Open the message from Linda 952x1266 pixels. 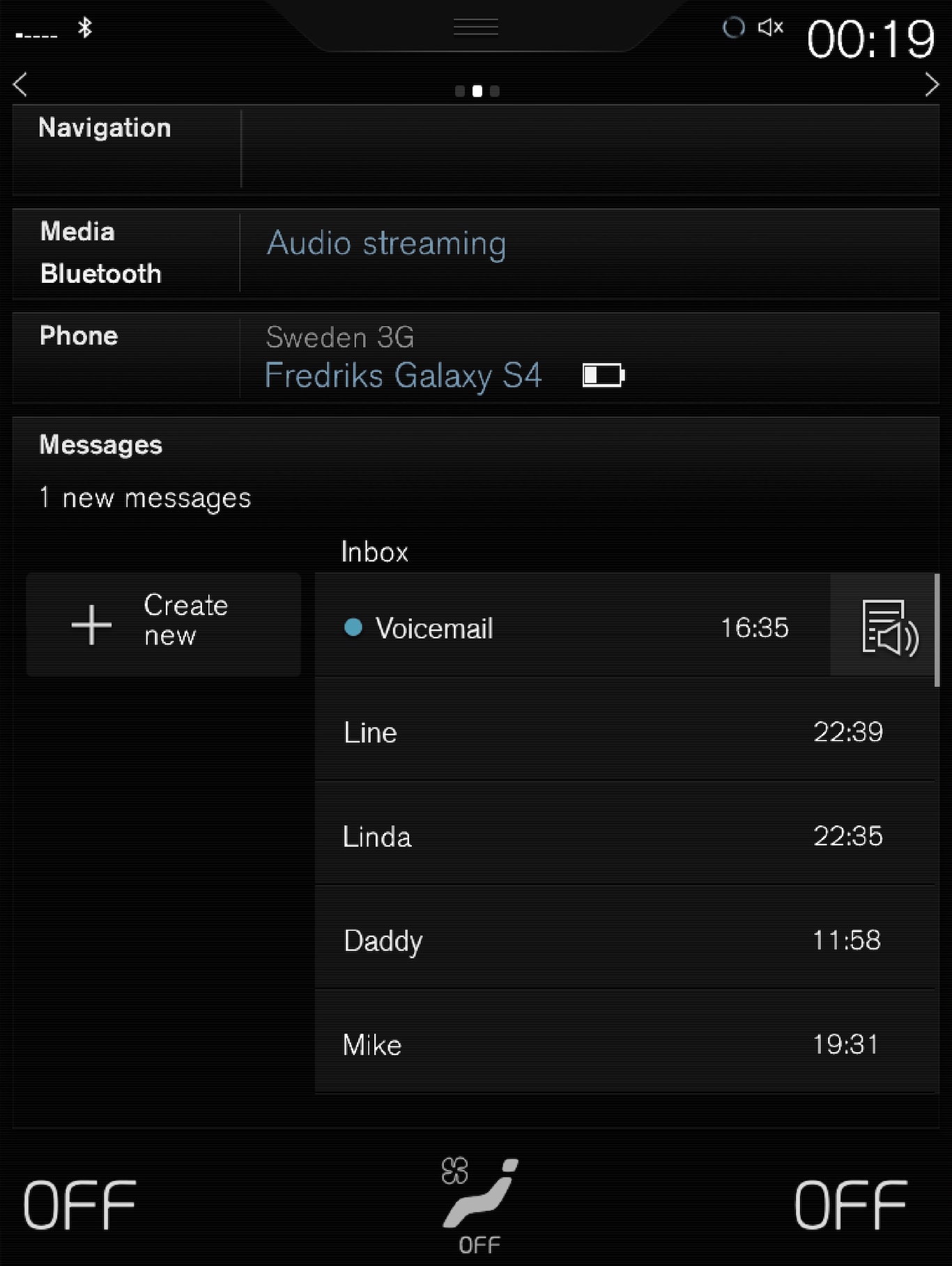[x=613, y=836]
